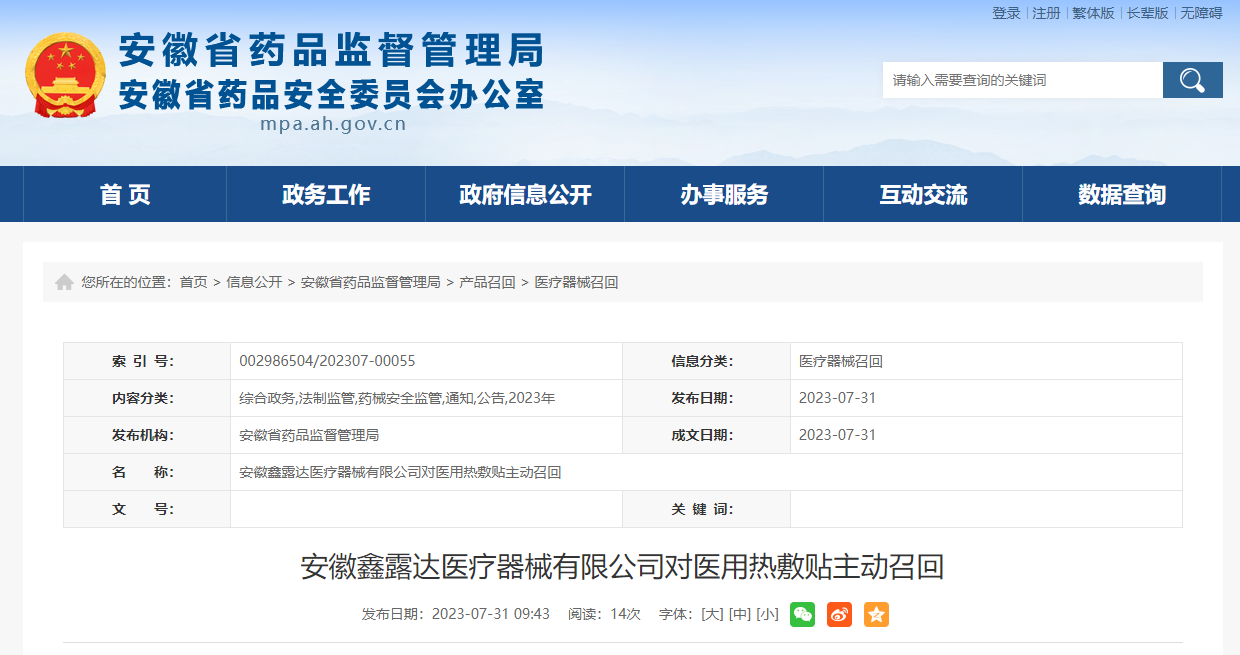
Task: Click the site title 安徽省药品监督管理局
Action: pyautogui.click(x=331, y=51)
